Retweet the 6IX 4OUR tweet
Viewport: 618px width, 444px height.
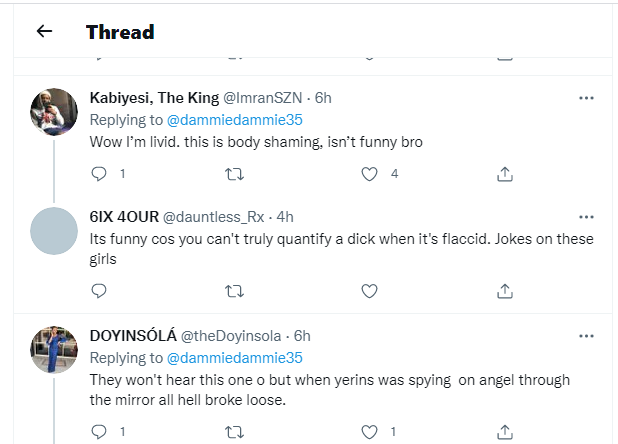pos(234,291)
